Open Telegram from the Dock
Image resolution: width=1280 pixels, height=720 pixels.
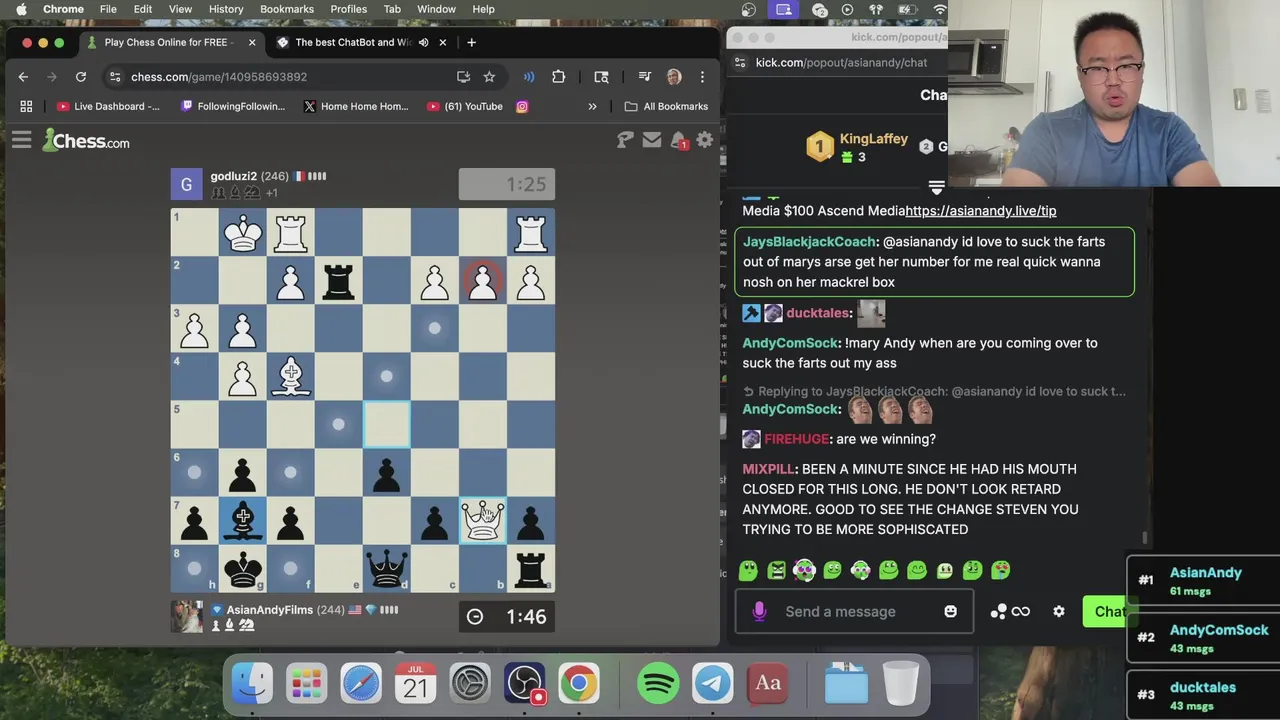pos(713,684)
